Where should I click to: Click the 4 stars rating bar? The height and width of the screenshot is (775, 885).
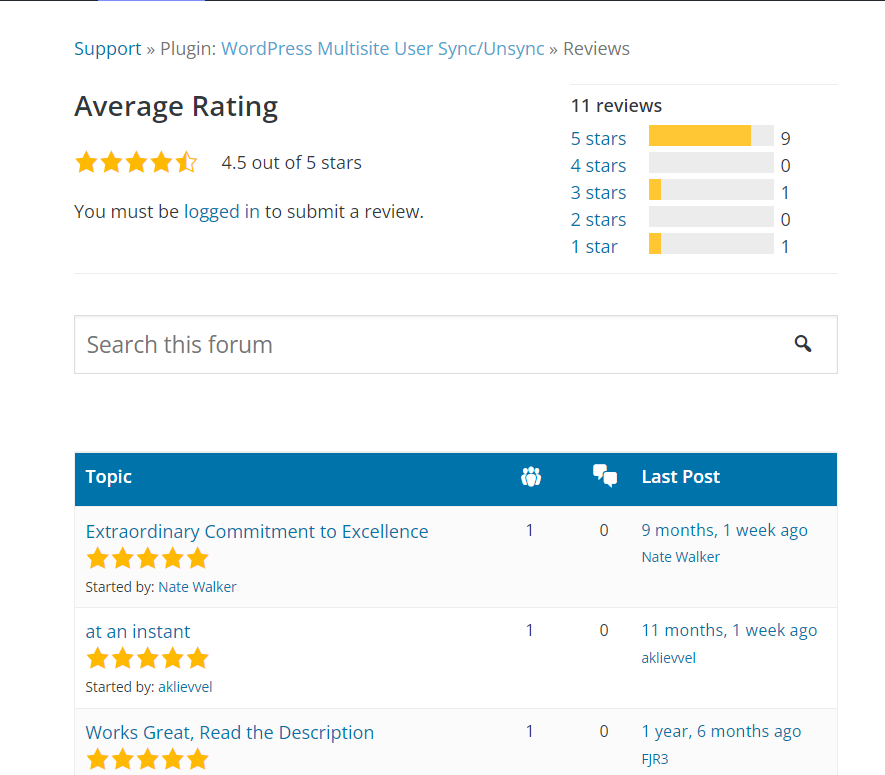(711, 163)
